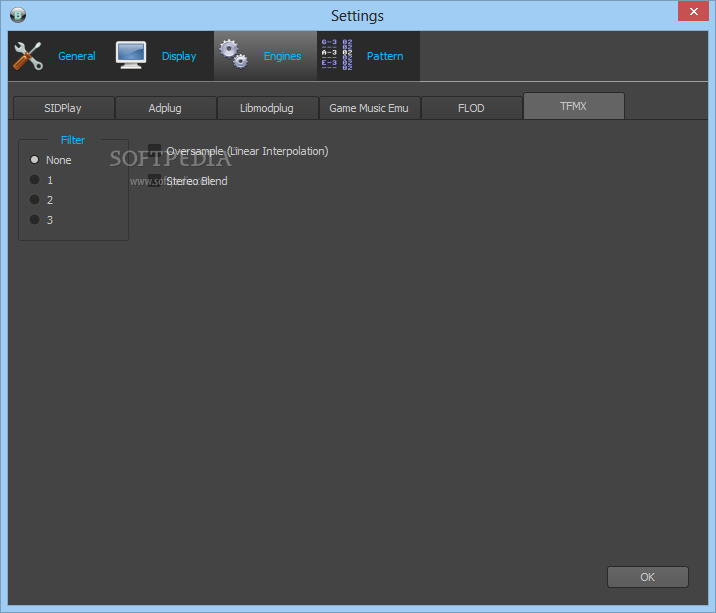Switch to the FLOD tab
The width and height of the screenshot is (716, 613).
(x=471, y=108)
